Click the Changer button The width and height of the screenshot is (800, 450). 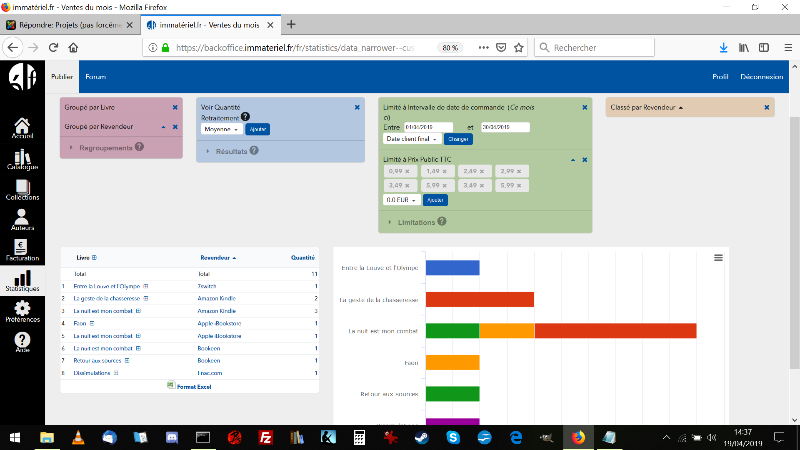[x=458, y=139]
